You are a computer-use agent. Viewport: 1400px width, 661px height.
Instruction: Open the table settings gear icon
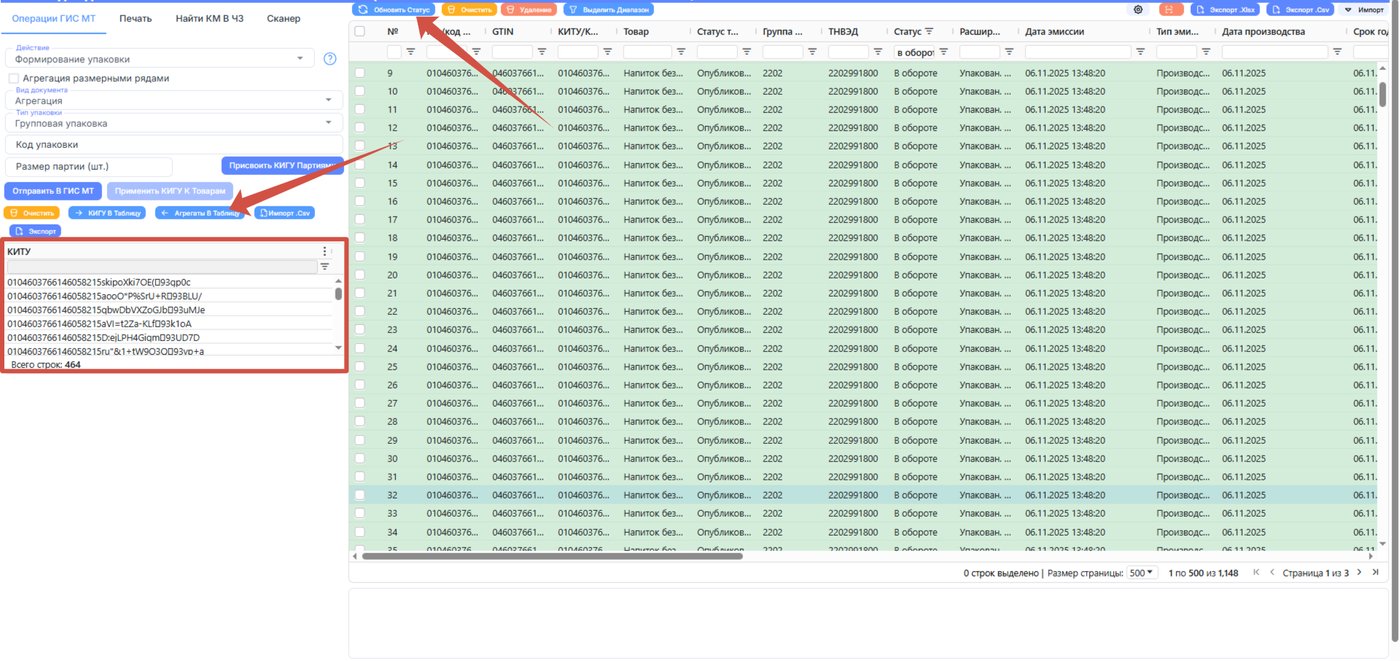click(1138, 9)
